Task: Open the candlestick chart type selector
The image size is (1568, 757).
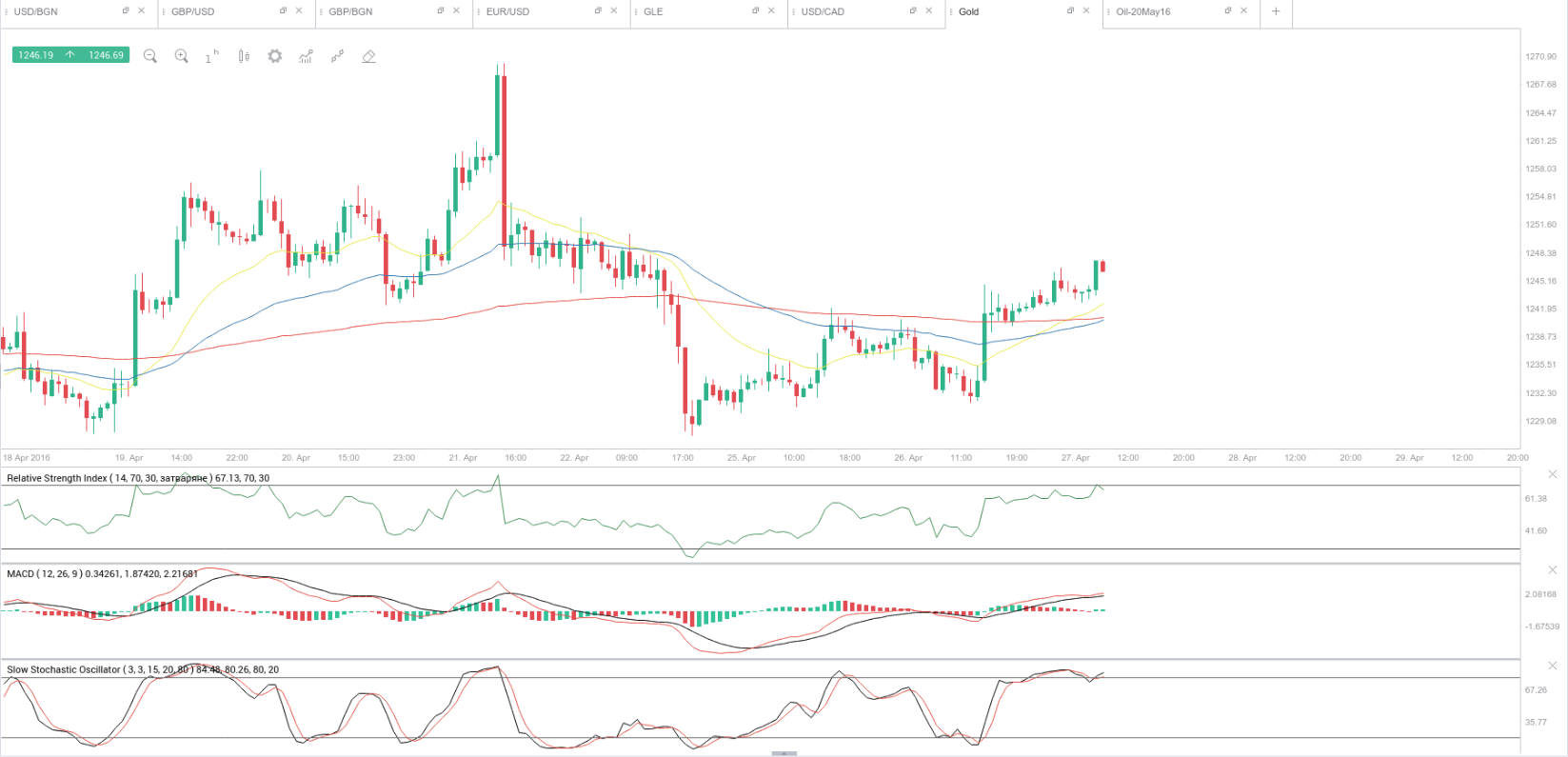Action: [x=244, y=56]
